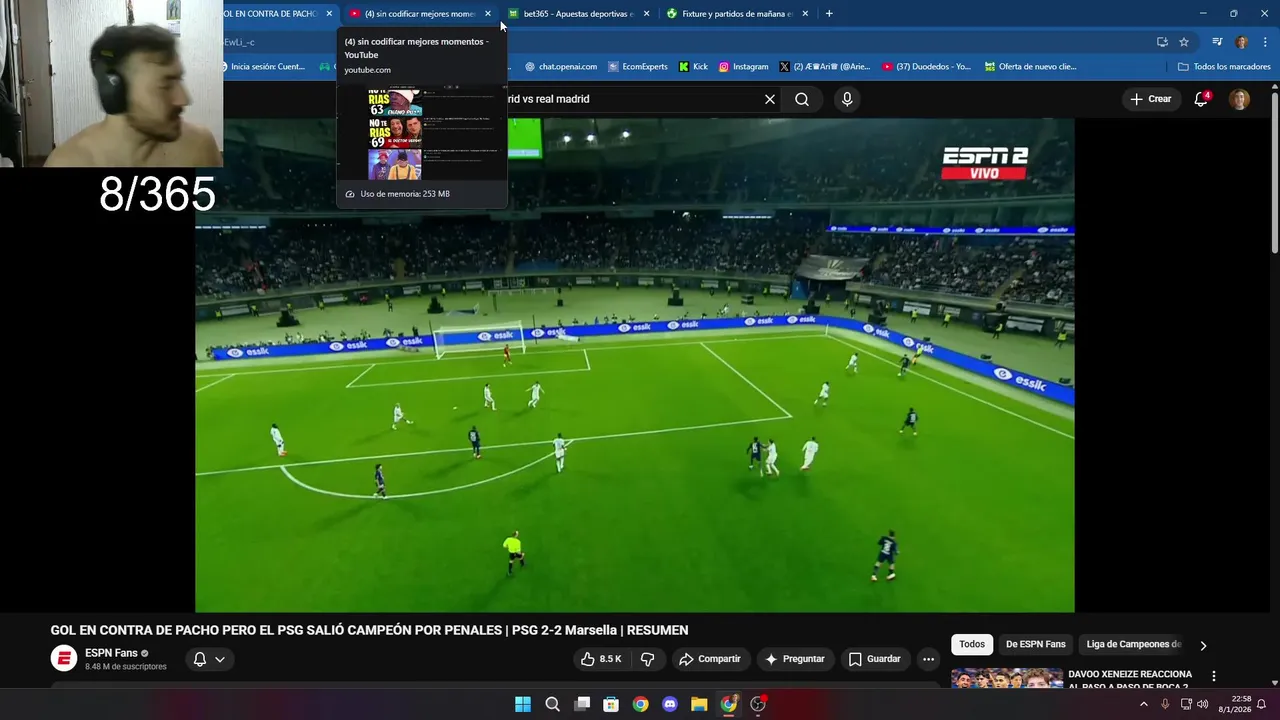1280x720 pixels.
Task: Open the ESPN Fans channel name
Action: (111, 653)
